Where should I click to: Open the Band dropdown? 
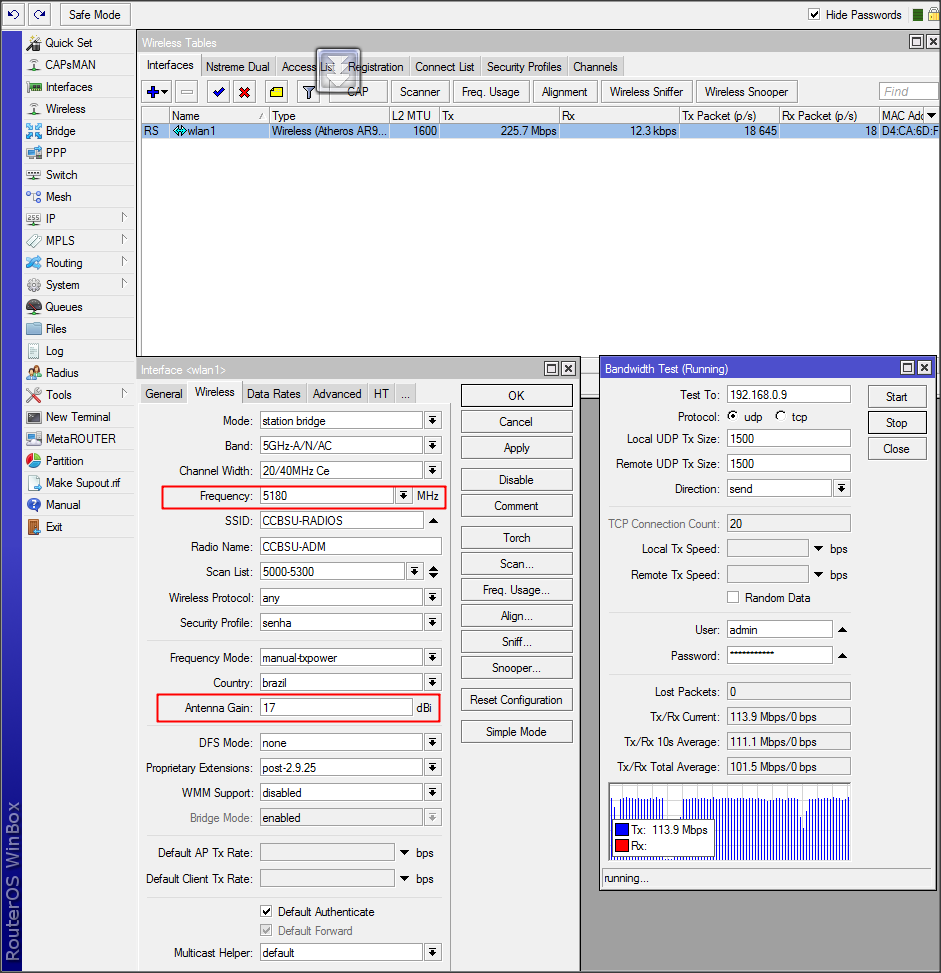click(x=432, y=445)
